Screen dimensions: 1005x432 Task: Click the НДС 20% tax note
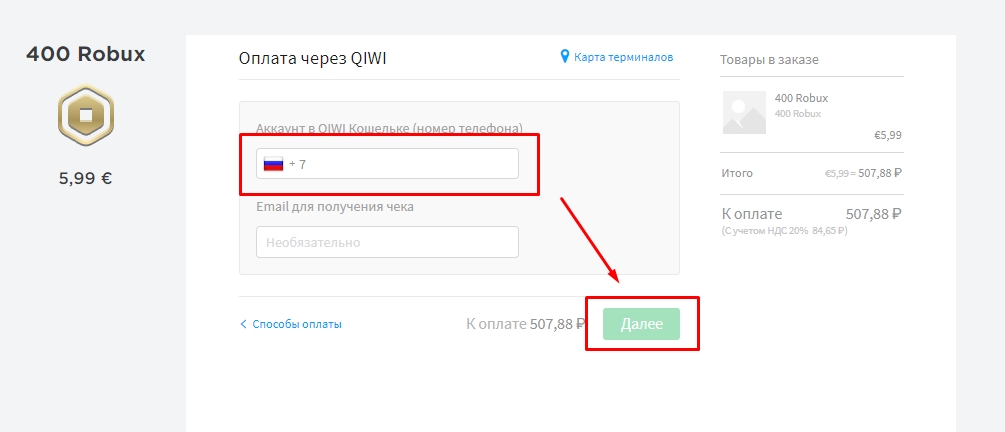tap(784, 230)
